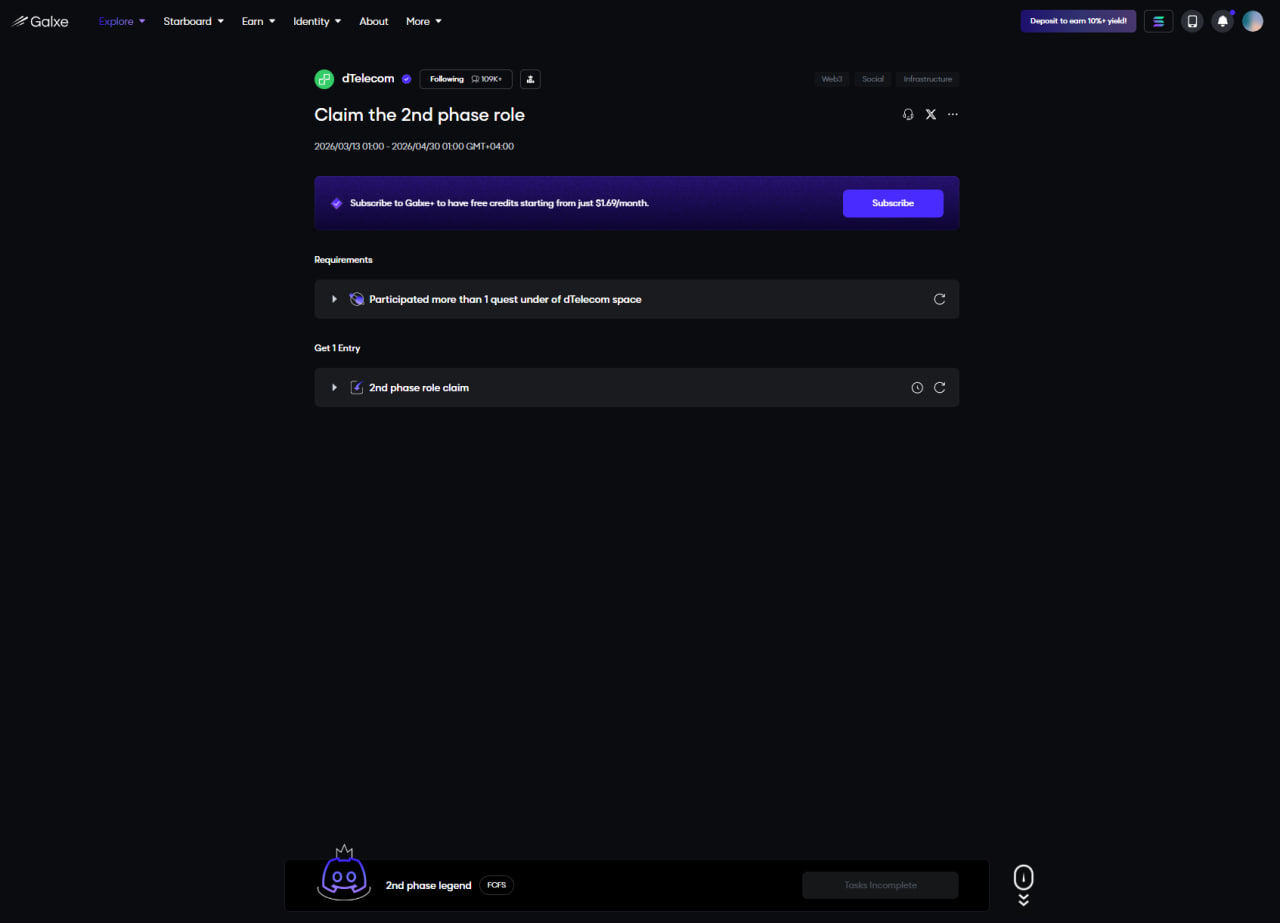Open the three-dot more options menu
Screen dimensions: 1280x923
point(952,115)
